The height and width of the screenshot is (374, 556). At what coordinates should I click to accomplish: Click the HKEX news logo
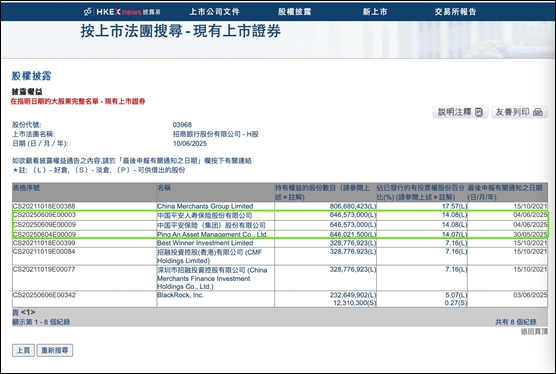122,12
